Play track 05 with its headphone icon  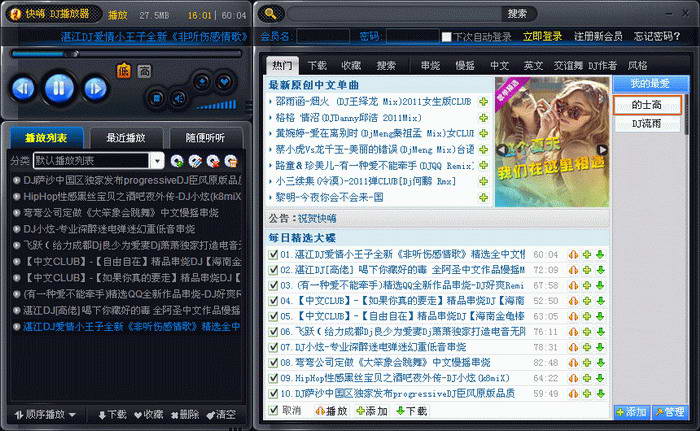pos(573,316)
